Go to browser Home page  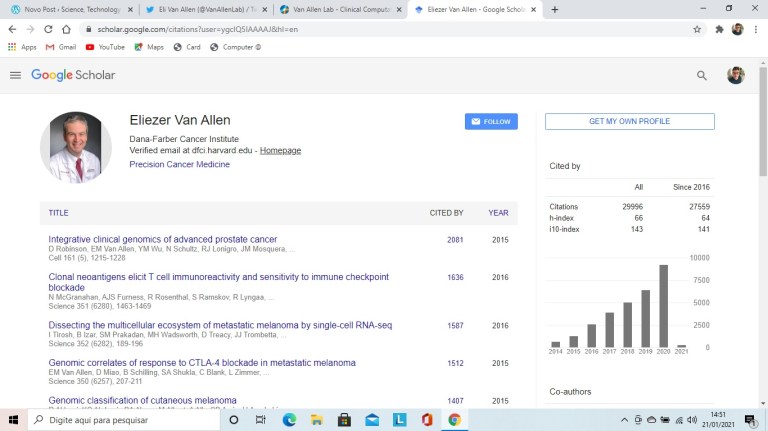click(66, 29)
